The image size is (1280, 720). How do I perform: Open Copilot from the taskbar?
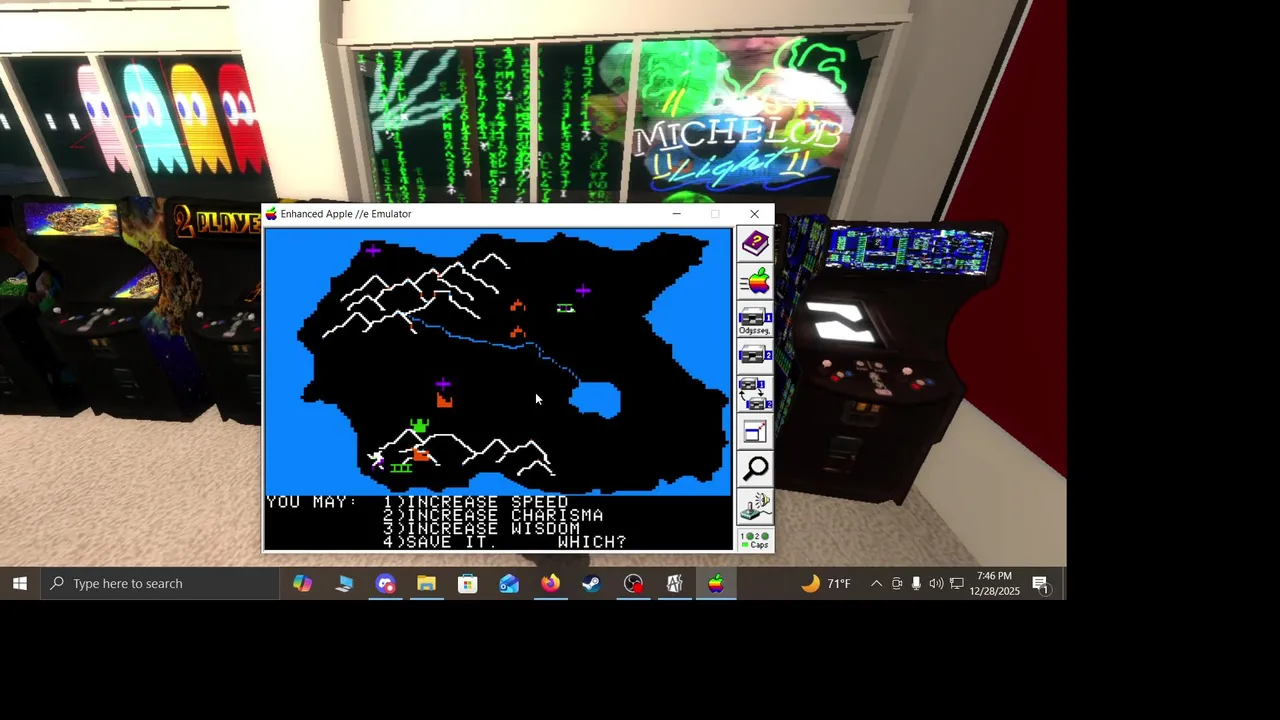click(x=302, y=583)
